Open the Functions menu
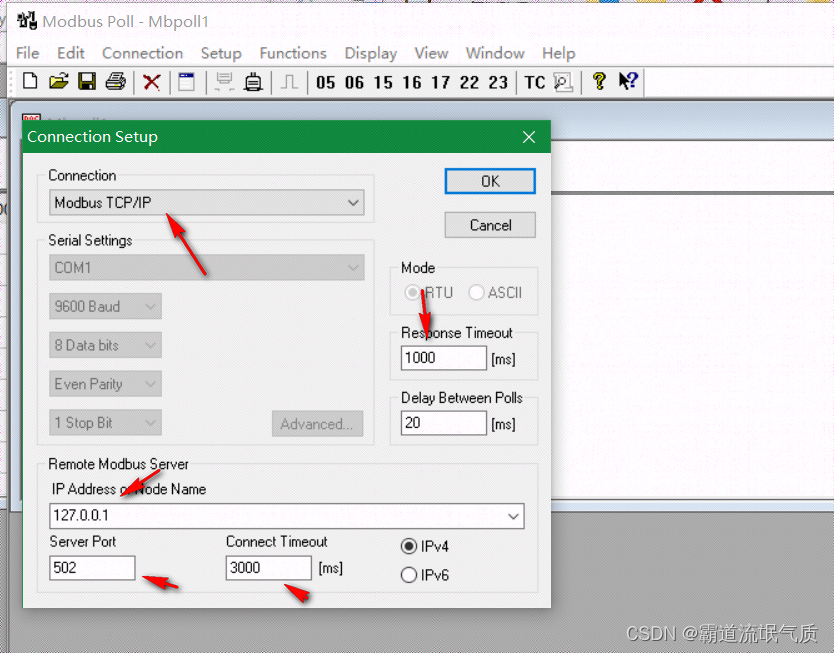The height and width of the screenshot is (653, 834). coord(293,53)
